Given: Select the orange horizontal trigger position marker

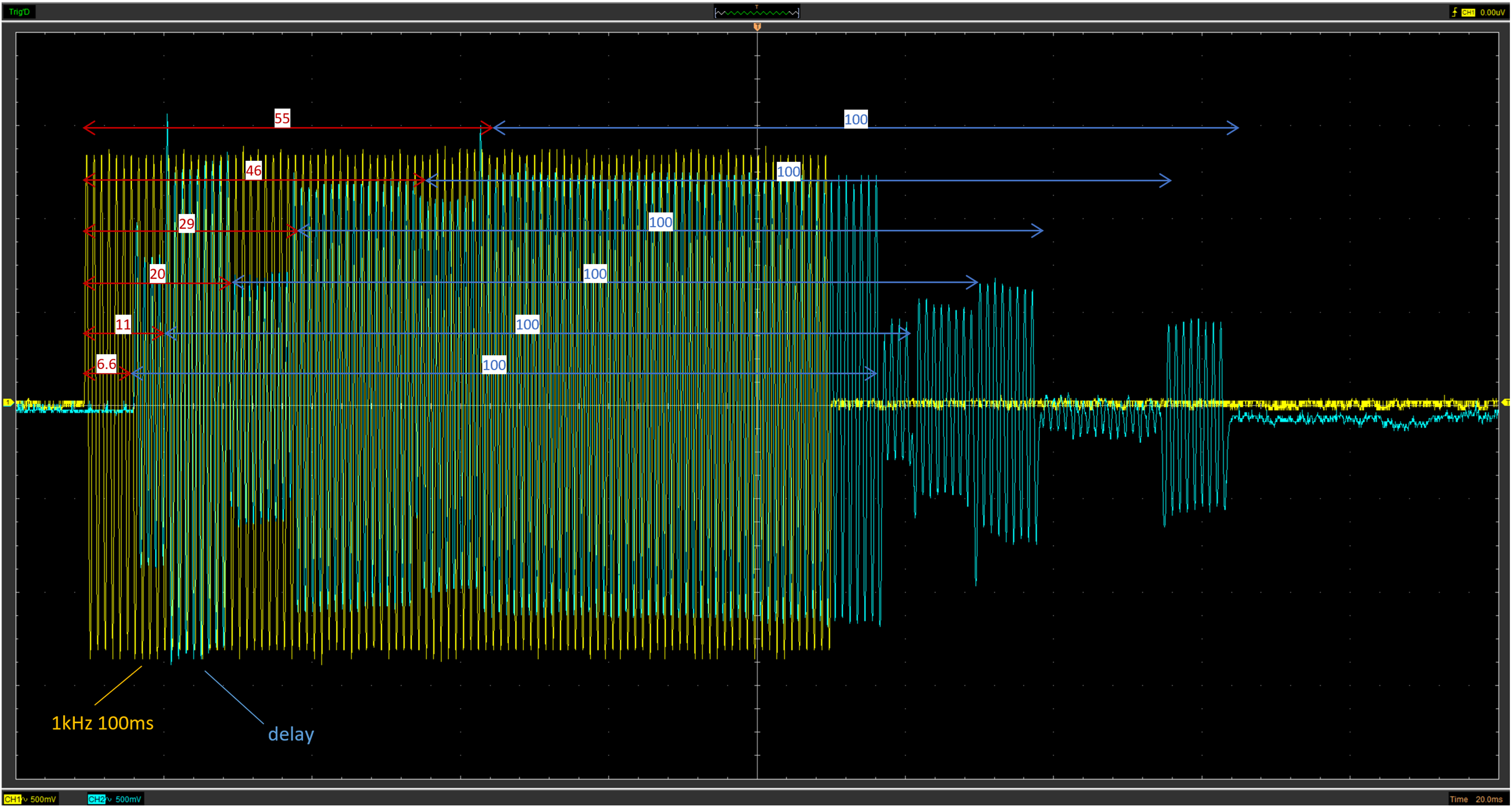Looking at the screenshot, I should 757,27.
